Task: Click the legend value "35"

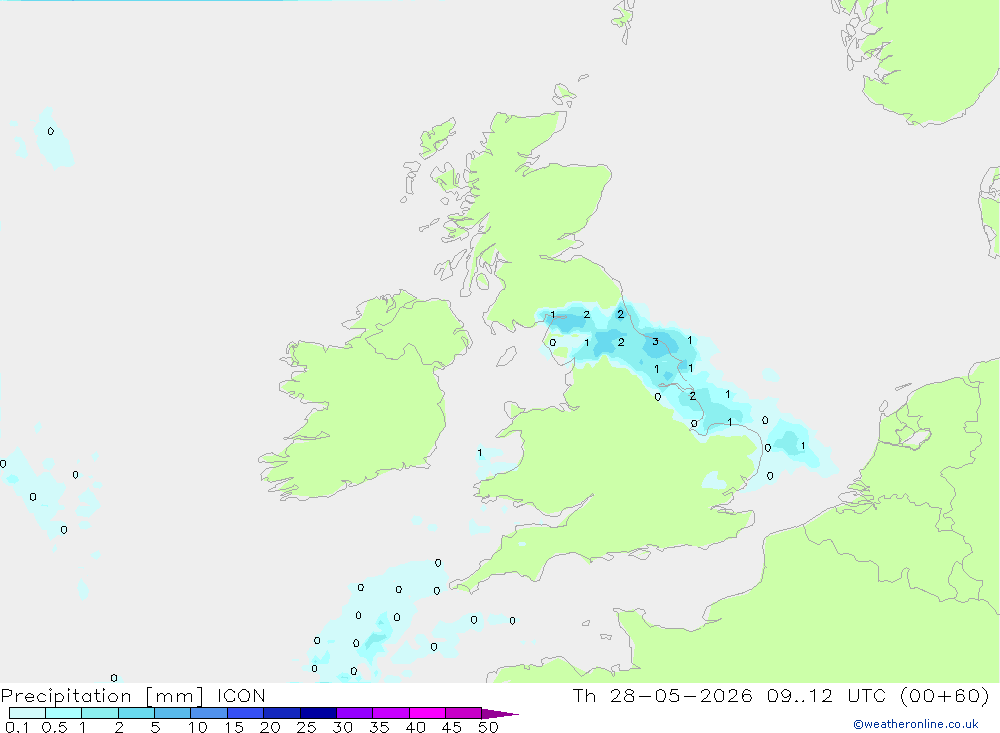Action: point(379,727)
